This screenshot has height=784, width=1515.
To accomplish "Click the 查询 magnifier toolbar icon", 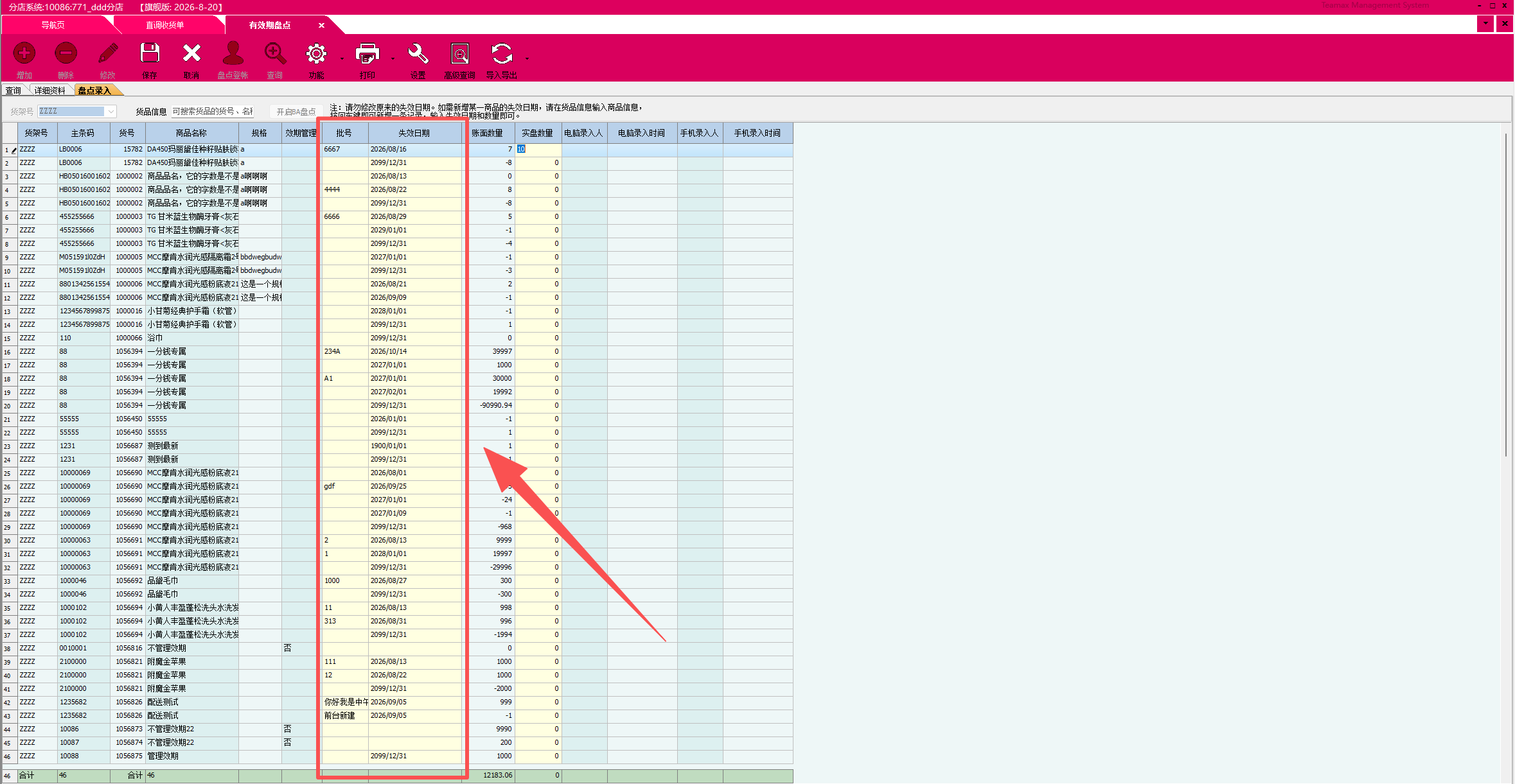I will click(275, 53).
